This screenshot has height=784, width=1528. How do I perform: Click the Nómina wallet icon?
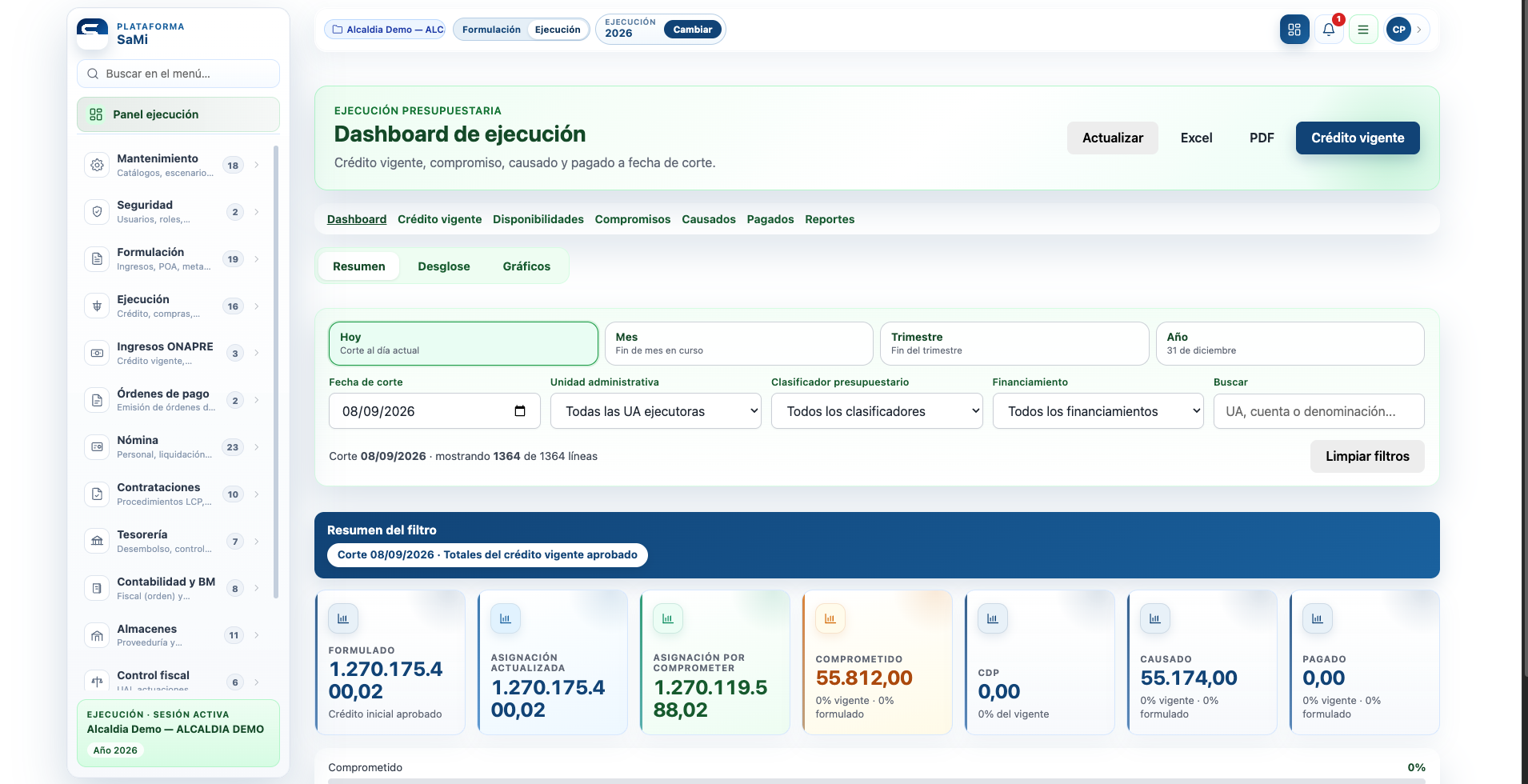[x=97, y=447]
